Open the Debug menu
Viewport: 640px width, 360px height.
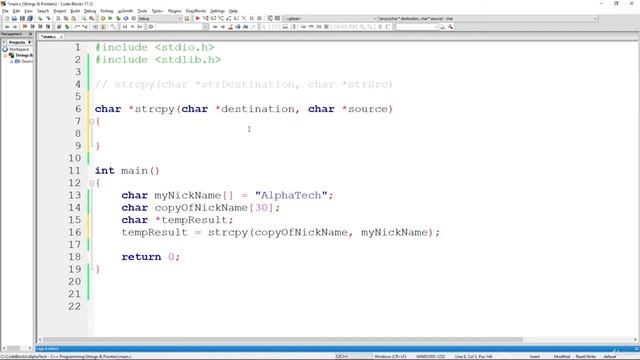pos(90,11)
